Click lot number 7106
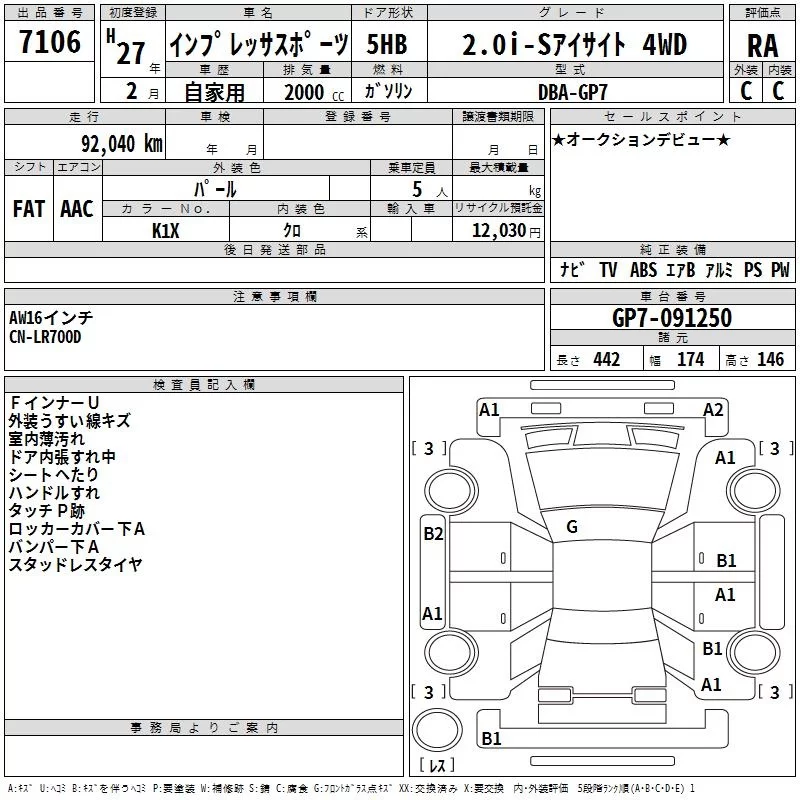Image resolution: width=800 pixels, height=800 pixels. click(50, 43)
